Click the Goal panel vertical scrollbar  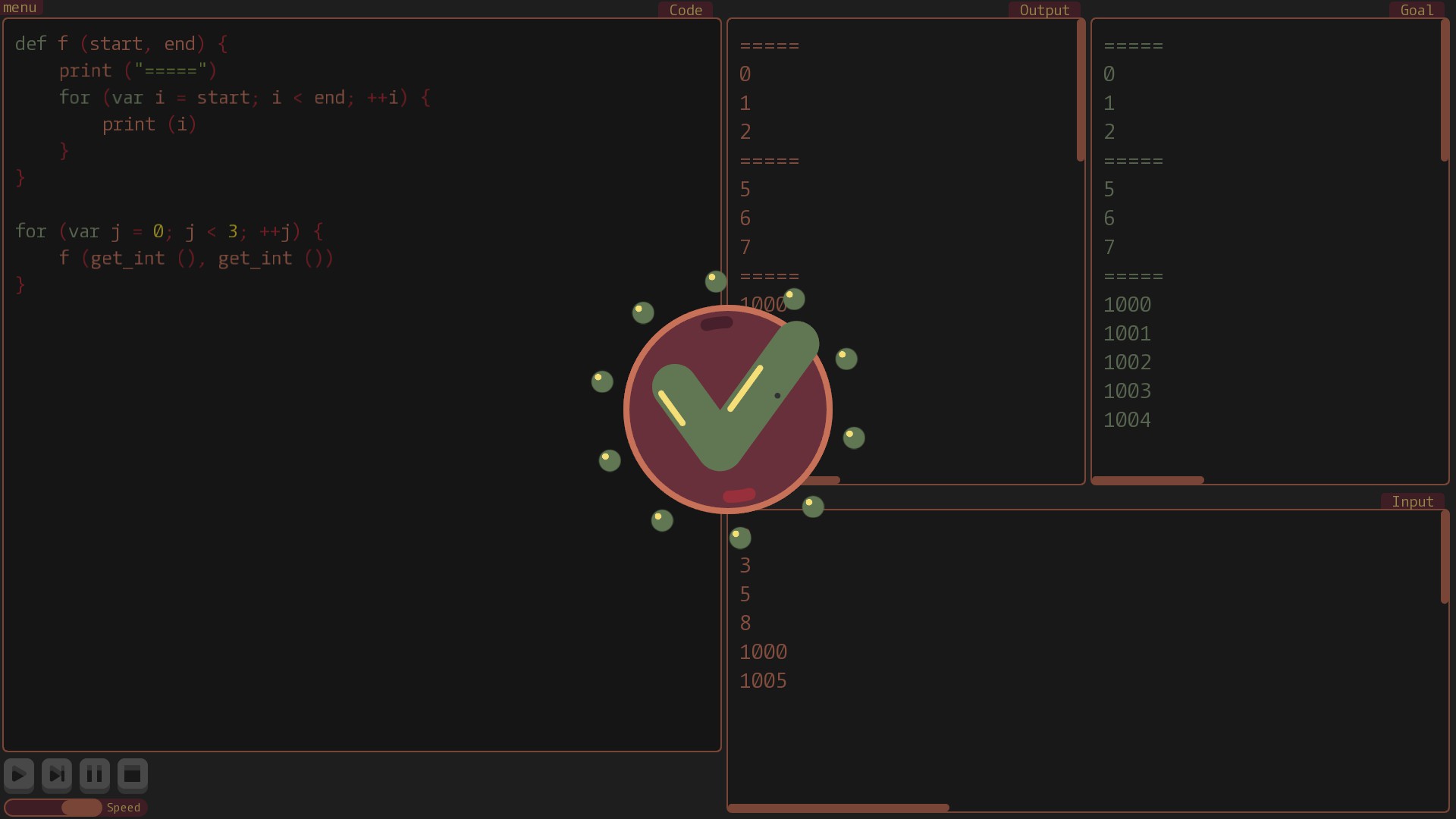click(1445, 91)
